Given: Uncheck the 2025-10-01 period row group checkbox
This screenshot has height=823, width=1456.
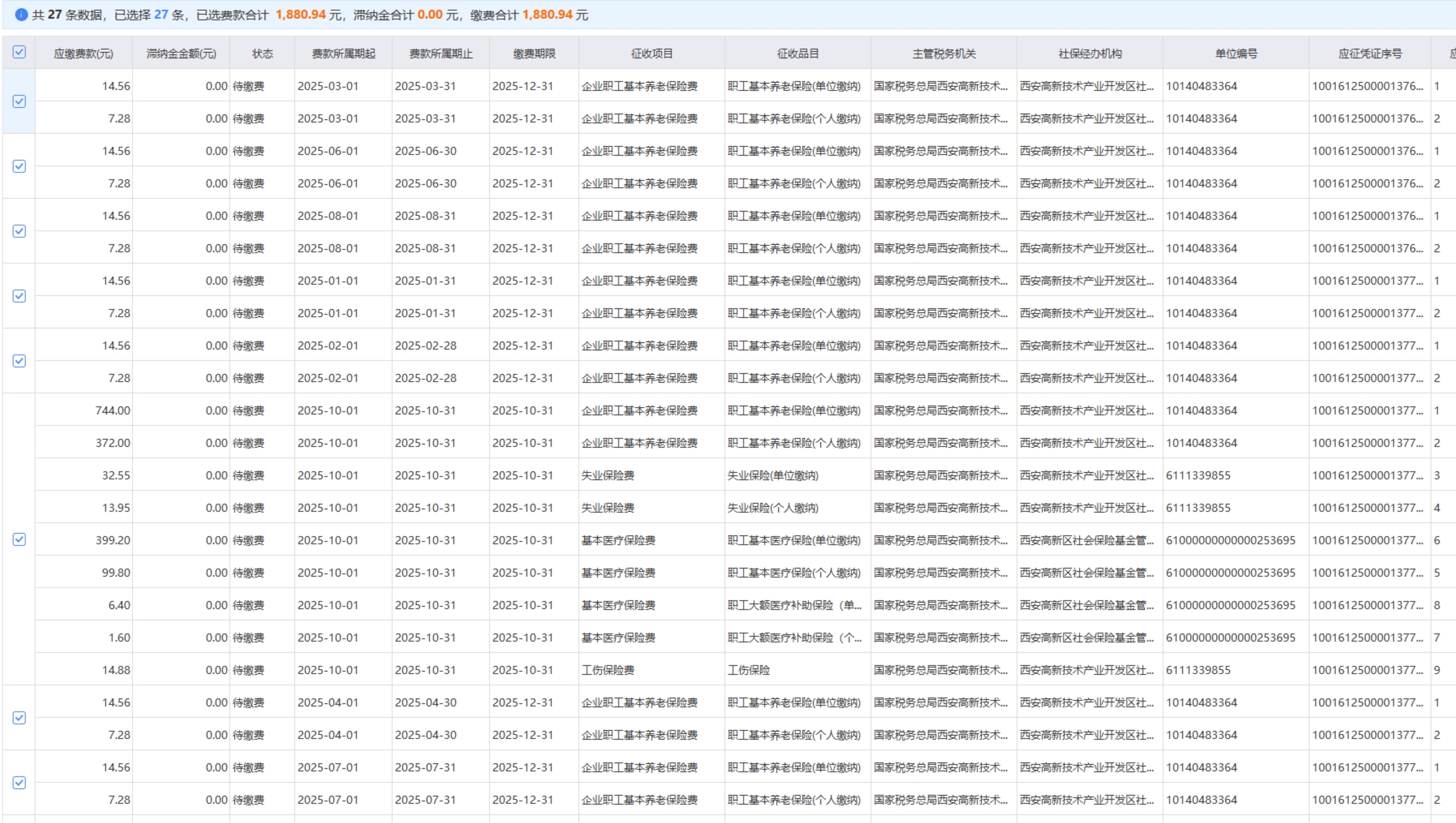Looking at the screenshot, I should [19, 540].
